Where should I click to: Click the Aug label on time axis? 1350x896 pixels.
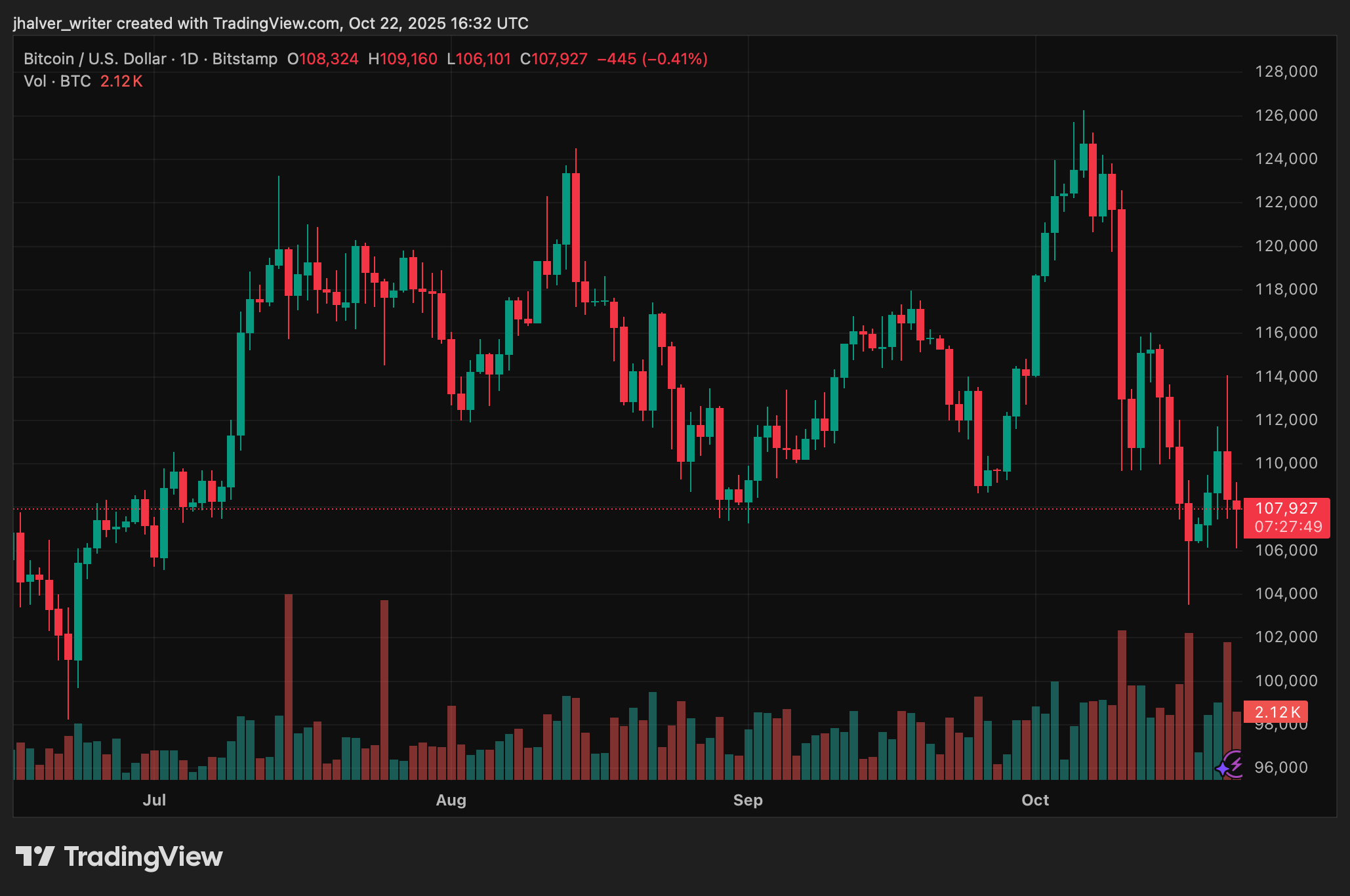point(451,800)
